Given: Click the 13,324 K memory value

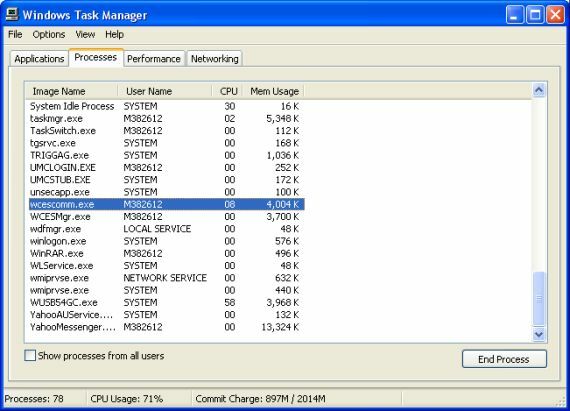Looking at the screenshot, I should point(280,327).
